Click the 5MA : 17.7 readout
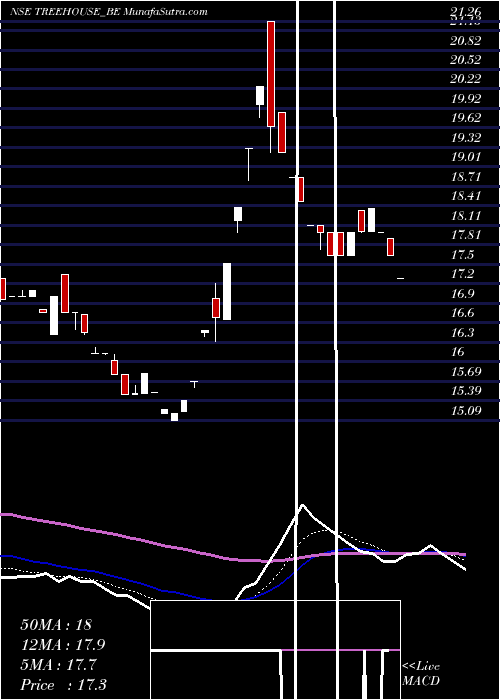Image resolution: width=500 pixels, height=700 pixels. pyautogui.click(x=58, y=665)
